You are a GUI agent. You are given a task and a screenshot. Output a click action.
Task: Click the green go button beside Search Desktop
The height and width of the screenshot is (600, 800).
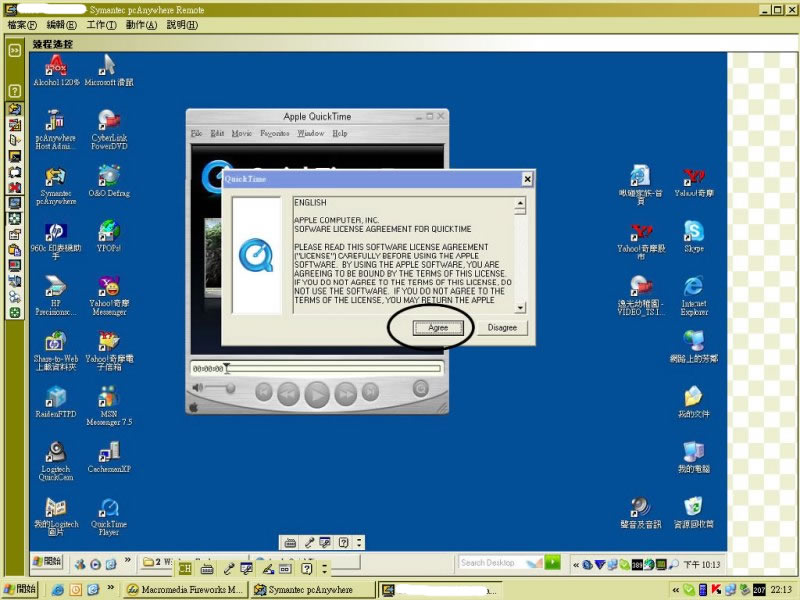552,562
